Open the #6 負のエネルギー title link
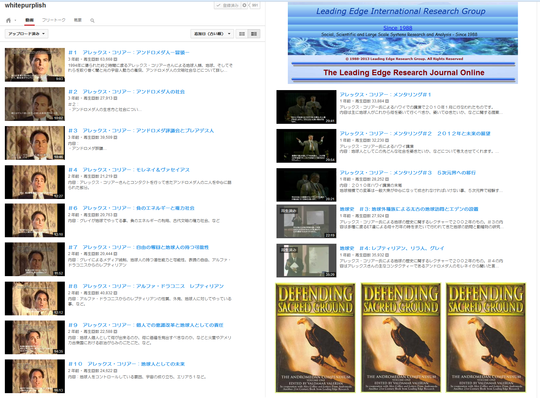 [131, 208]
